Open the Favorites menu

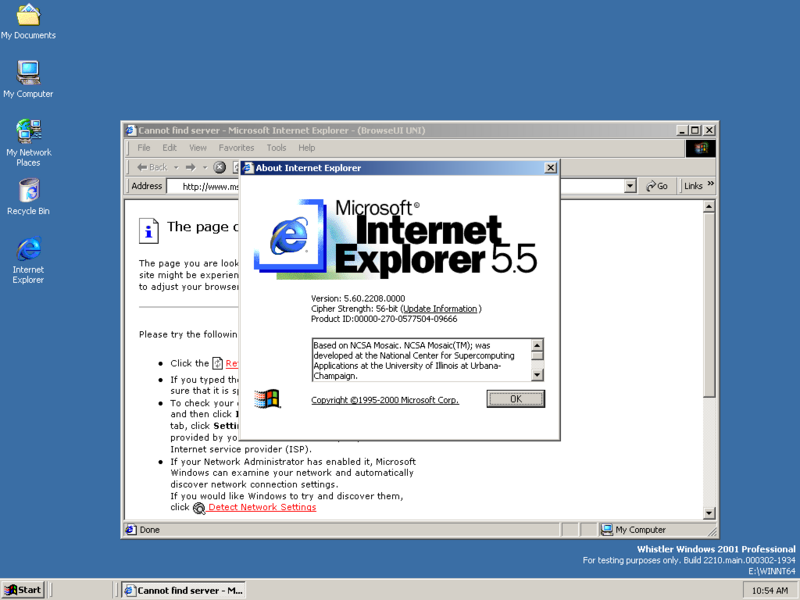236,148
